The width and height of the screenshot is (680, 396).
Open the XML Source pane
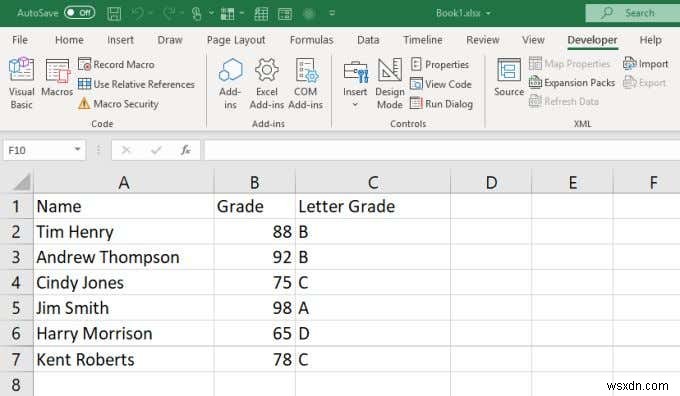tap(509, 77)
